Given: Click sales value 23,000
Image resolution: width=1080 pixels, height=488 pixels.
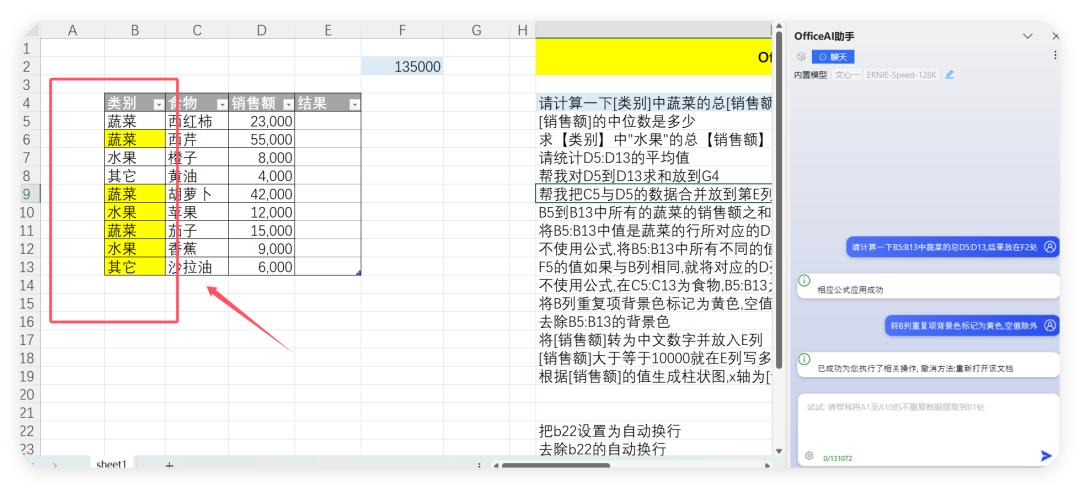Looking at the screenshot, I should pos(262,121).
